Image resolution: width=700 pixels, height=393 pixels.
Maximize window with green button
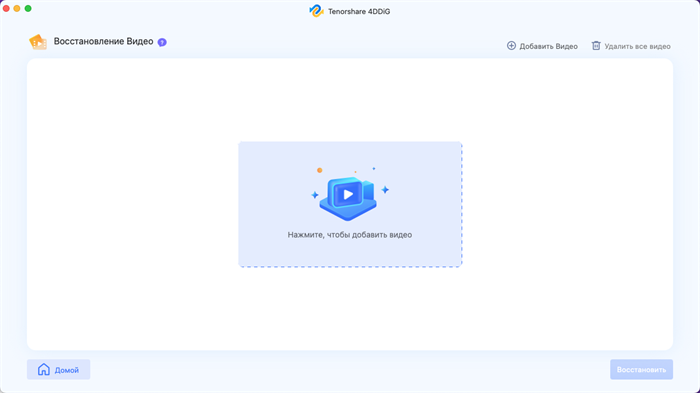pyautogui.click(x=28, y=8)
